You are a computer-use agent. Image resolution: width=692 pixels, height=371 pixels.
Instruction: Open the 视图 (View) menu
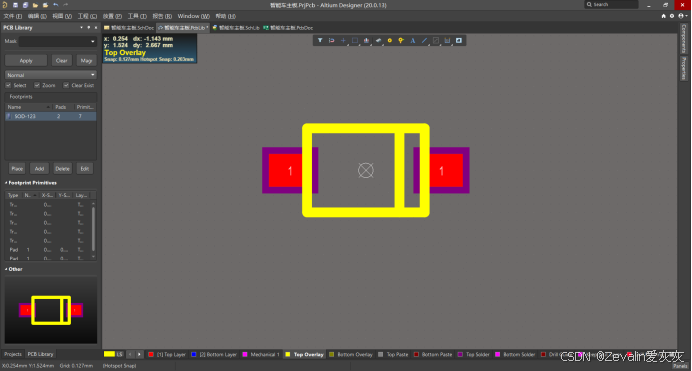[x=62, y=16]
